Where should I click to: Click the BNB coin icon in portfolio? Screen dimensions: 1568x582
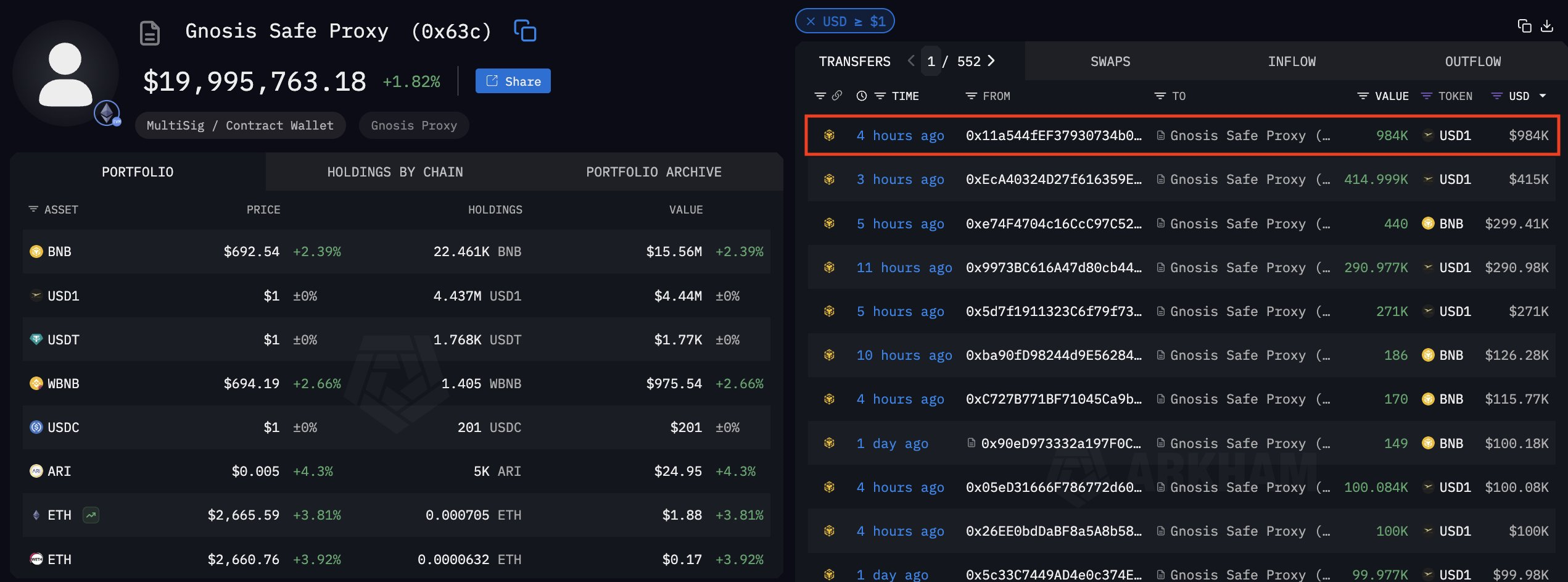pos(36,251)
